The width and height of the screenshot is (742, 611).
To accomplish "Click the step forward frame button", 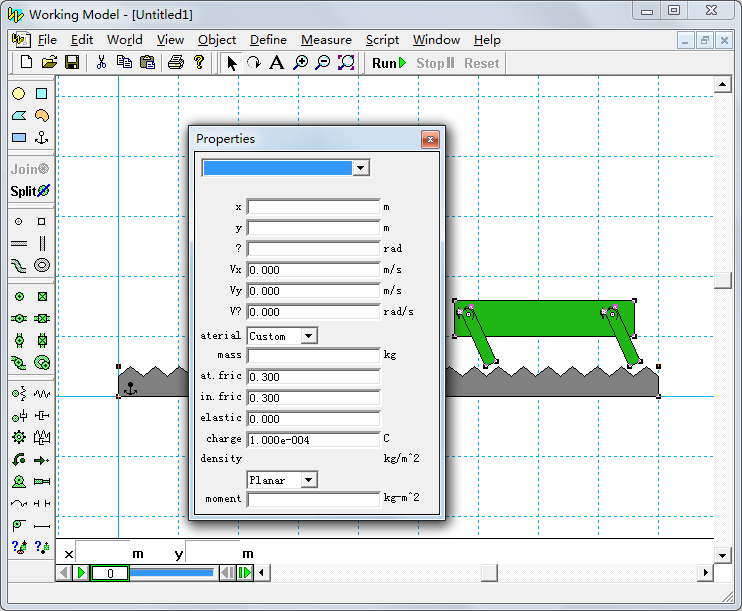I will (245, 573).
